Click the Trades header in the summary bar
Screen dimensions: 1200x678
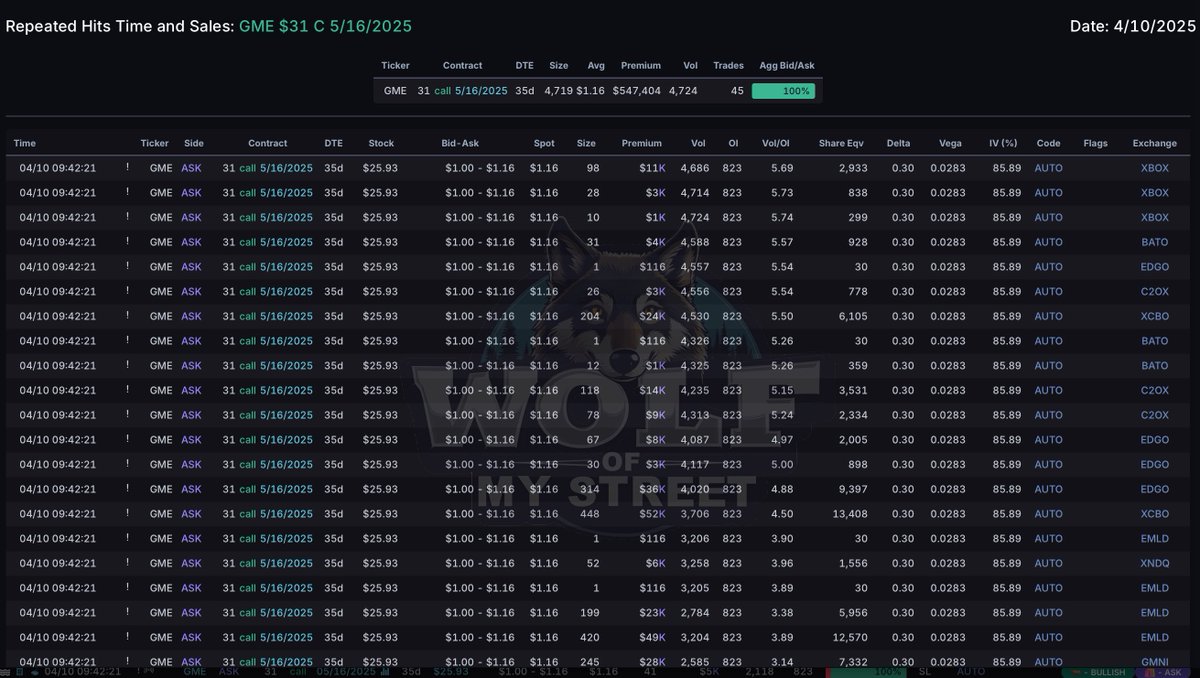point(728,65)
